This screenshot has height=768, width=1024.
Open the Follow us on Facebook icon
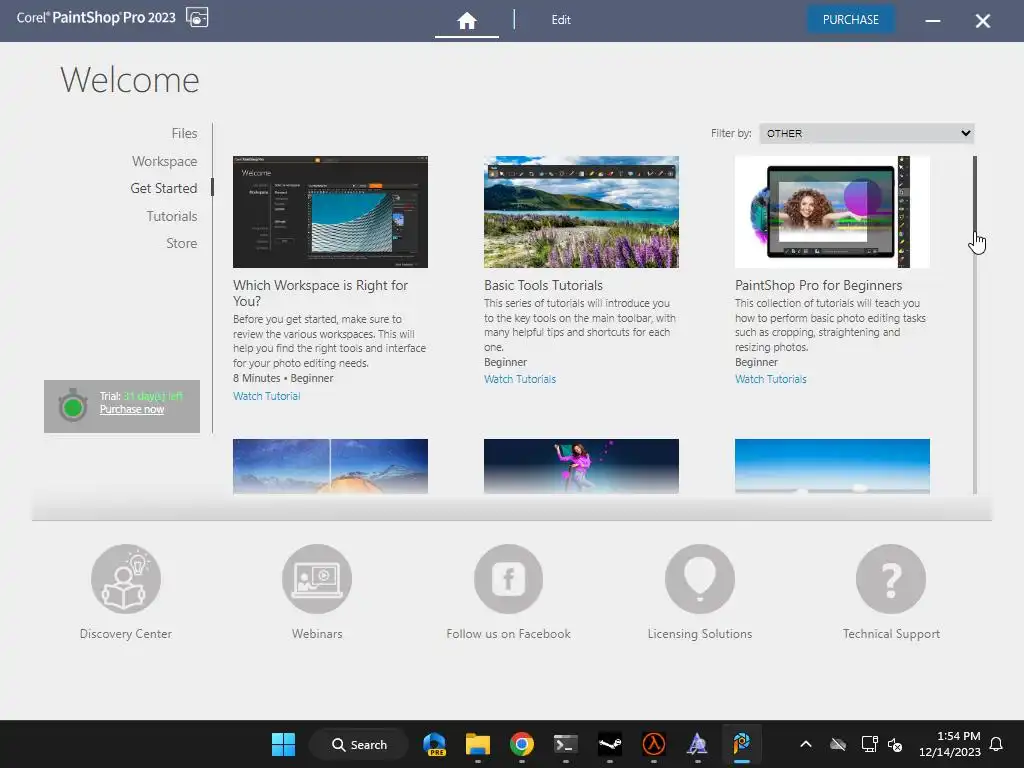pyautogui.click(x=508, y=579)
